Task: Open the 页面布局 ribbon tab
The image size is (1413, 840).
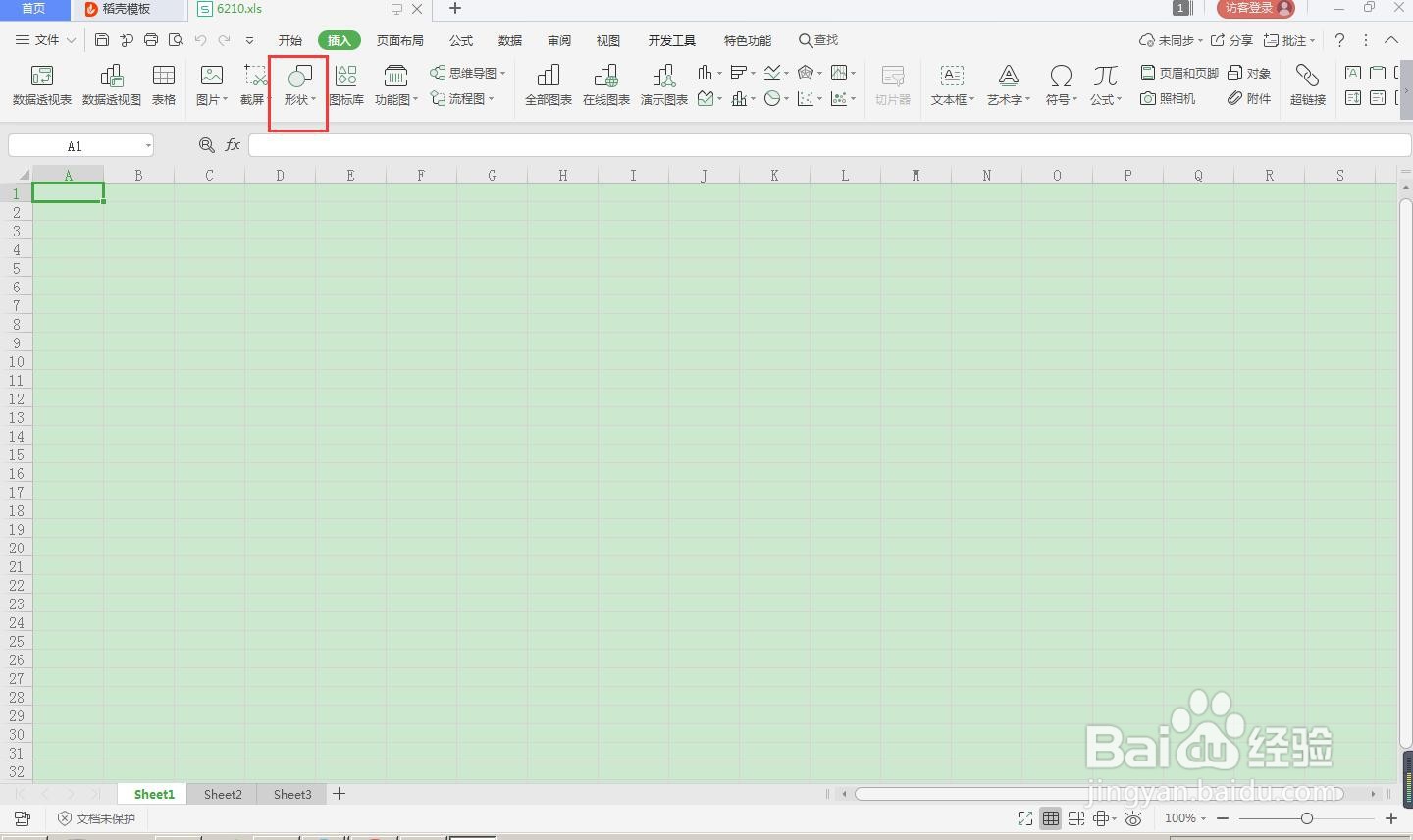Action: pyautogui.click(x=400, y=40)
